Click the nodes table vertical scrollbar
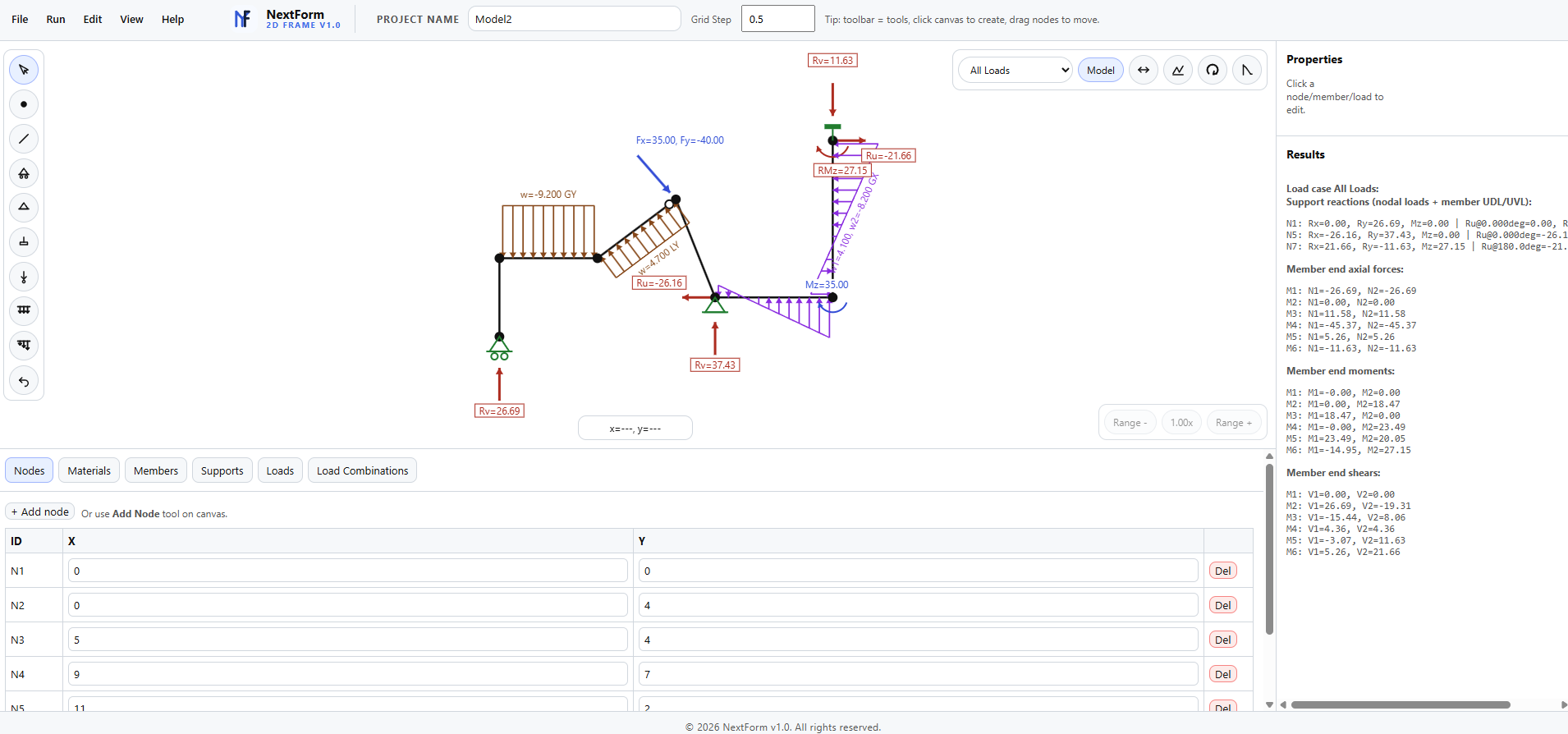This screenshot has height=734, width=1568. click(1269, 549)
